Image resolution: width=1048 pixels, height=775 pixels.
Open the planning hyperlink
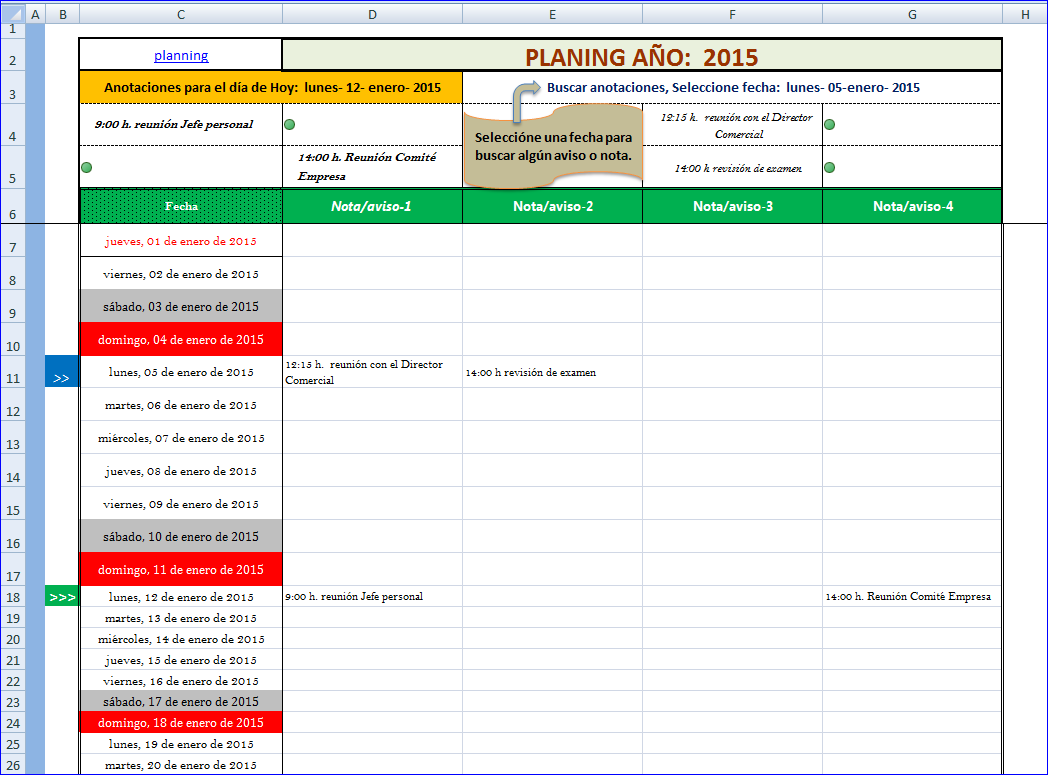coord(181,55)
